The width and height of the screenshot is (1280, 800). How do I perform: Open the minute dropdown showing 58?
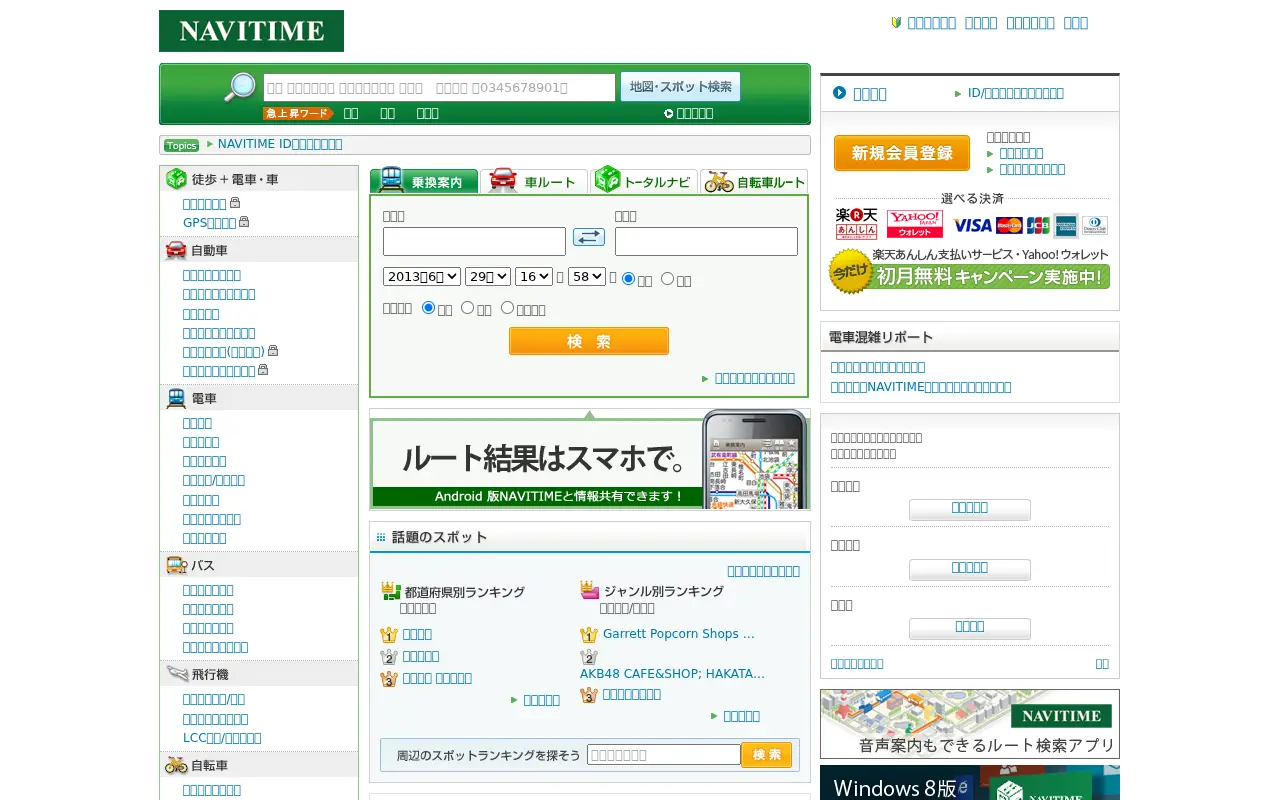click(x=586, y=276)
